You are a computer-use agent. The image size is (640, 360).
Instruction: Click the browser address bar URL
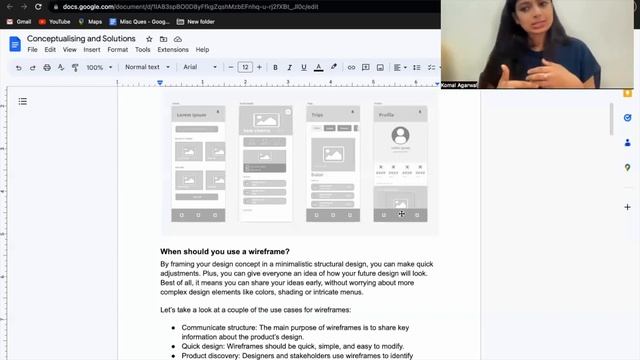tap(190, 7)
